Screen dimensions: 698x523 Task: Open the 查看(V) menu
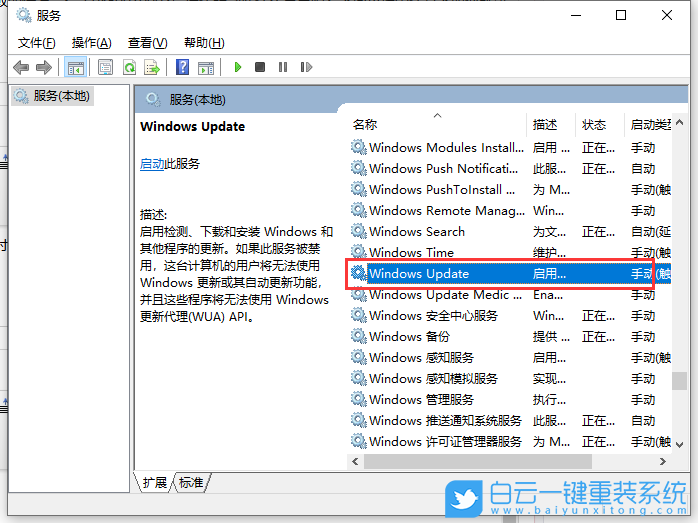click(x=147, y=43)
